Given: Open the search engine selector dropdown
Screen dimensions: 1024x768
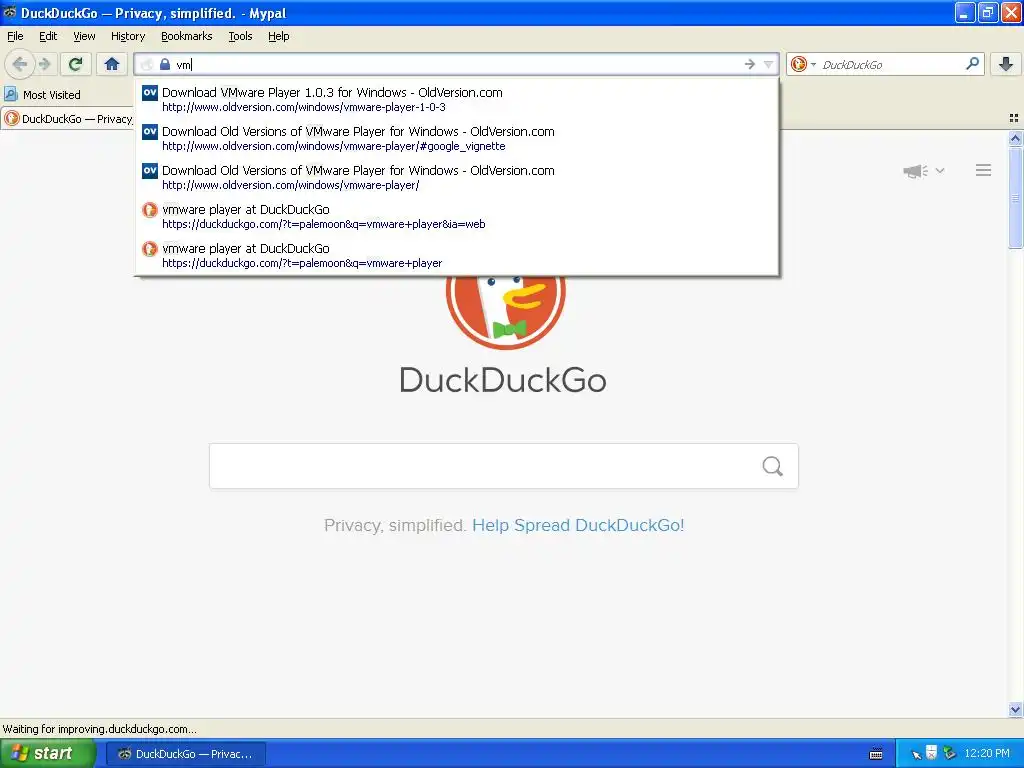Looking at the screenshot, I should click(x=813, y=64).
